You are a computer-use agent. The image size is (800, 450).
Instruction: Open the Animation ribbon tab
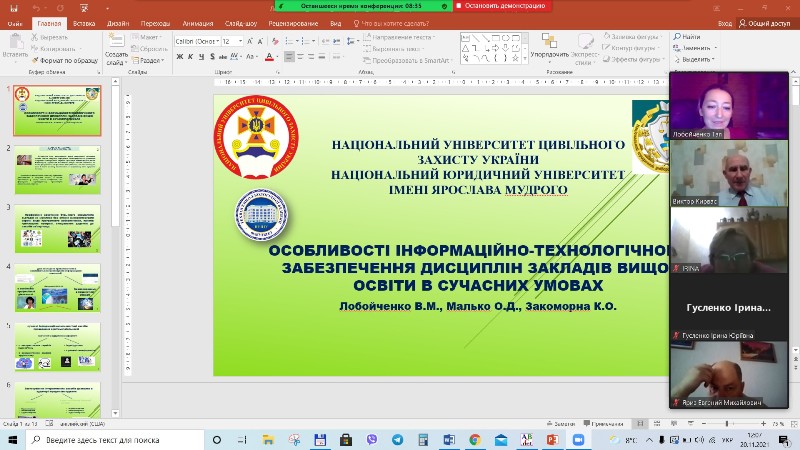[198, 23]
